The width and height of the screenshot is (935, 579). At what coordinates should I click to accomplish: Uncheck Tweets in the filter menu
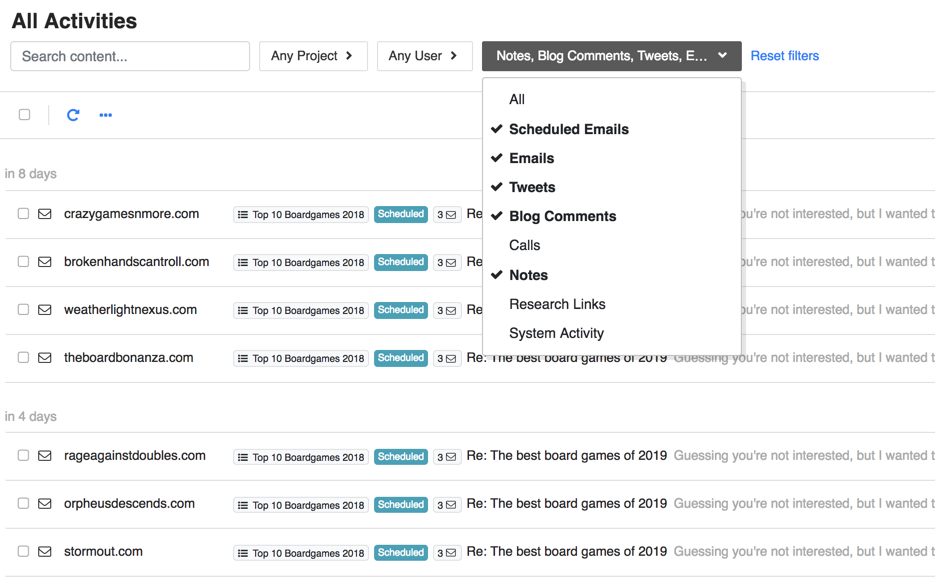click(532, 187)
